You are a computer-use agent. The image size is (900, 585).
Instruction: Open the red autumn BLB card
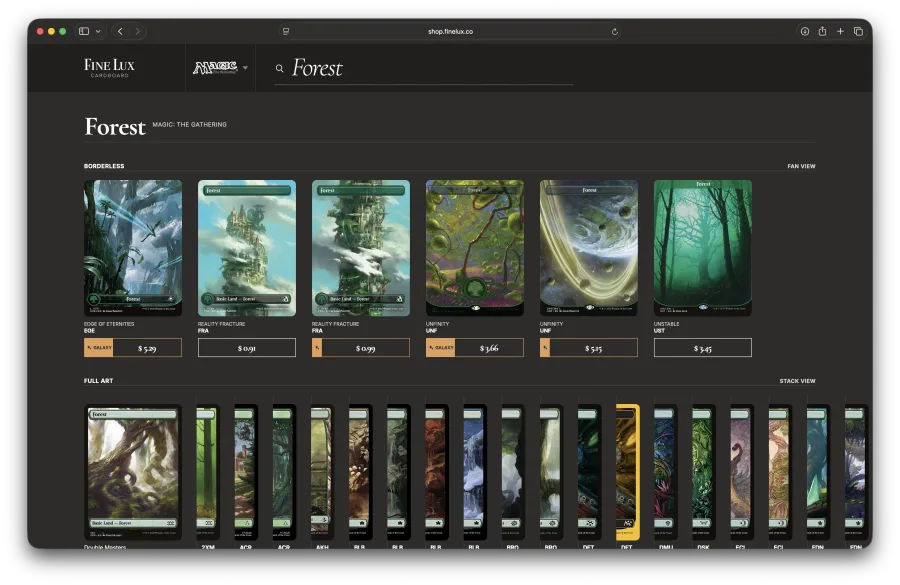tap(436, 472)
